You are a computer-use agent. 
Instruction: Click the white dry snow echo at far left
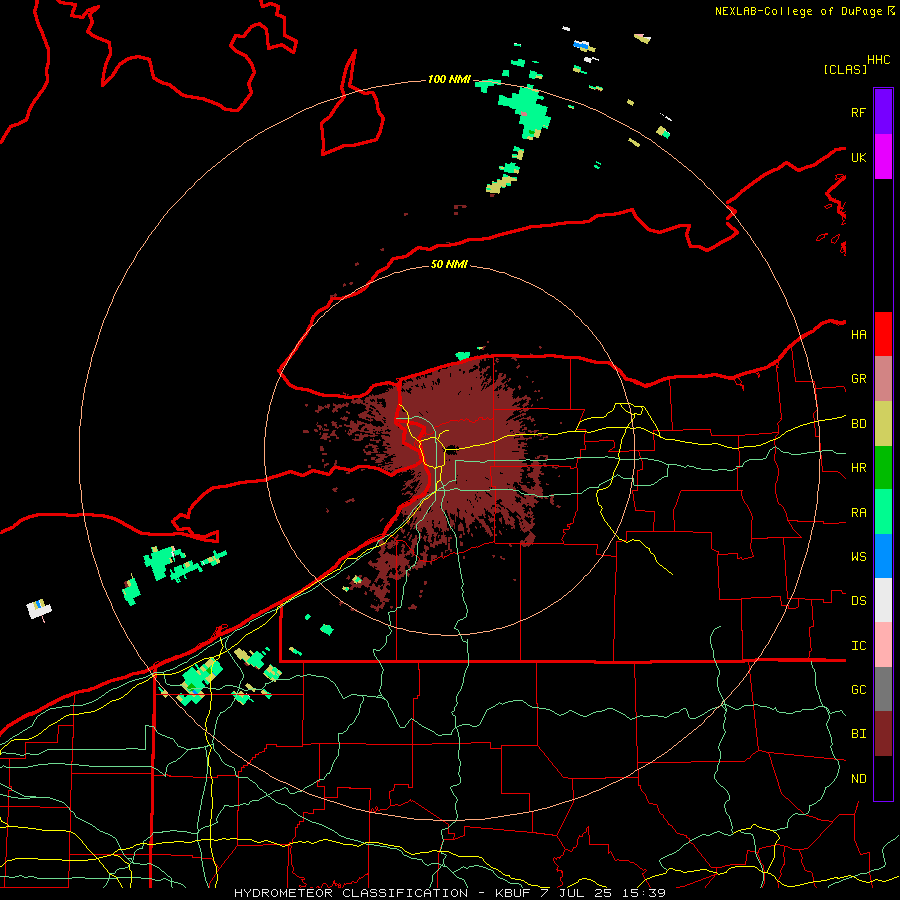click(39, 609)
